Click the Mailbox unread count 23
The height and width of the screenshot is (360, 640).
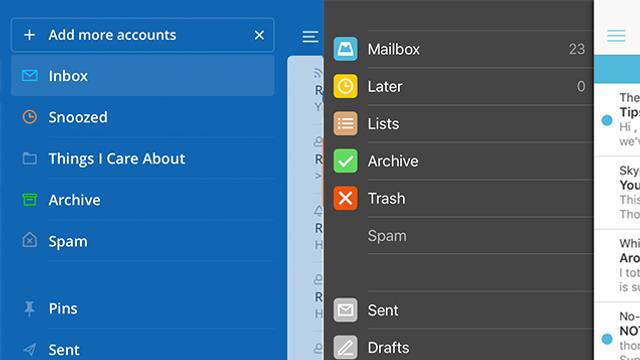click(577, 49)
